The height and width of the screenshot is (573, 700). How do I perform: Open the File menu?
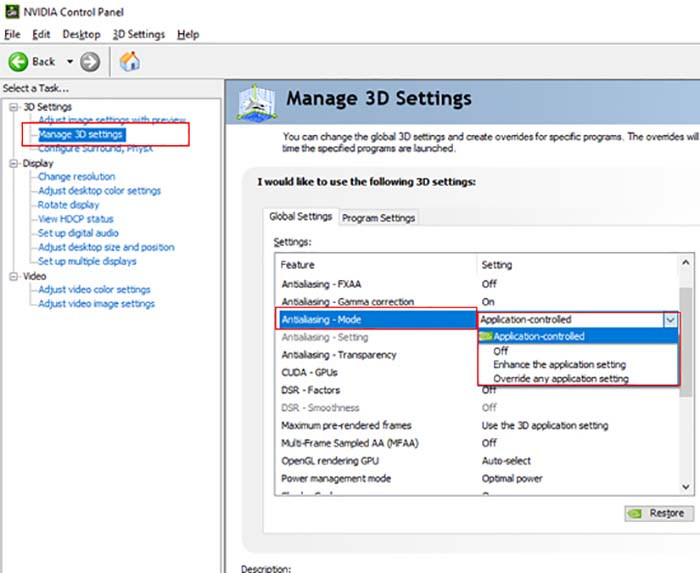[12, 34]
